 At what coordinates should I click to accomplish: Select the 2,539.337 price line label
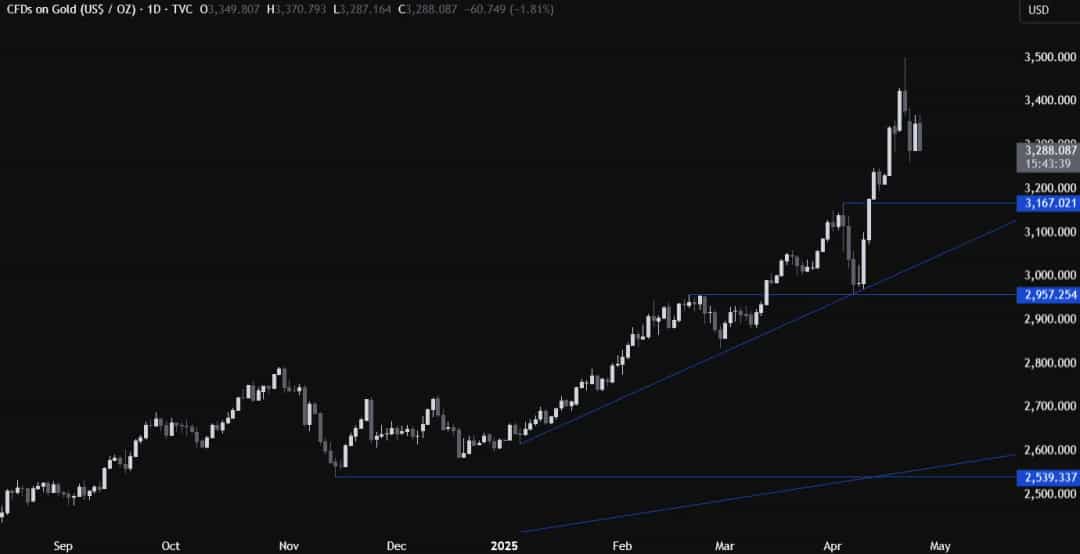(x=1048, y=477)
